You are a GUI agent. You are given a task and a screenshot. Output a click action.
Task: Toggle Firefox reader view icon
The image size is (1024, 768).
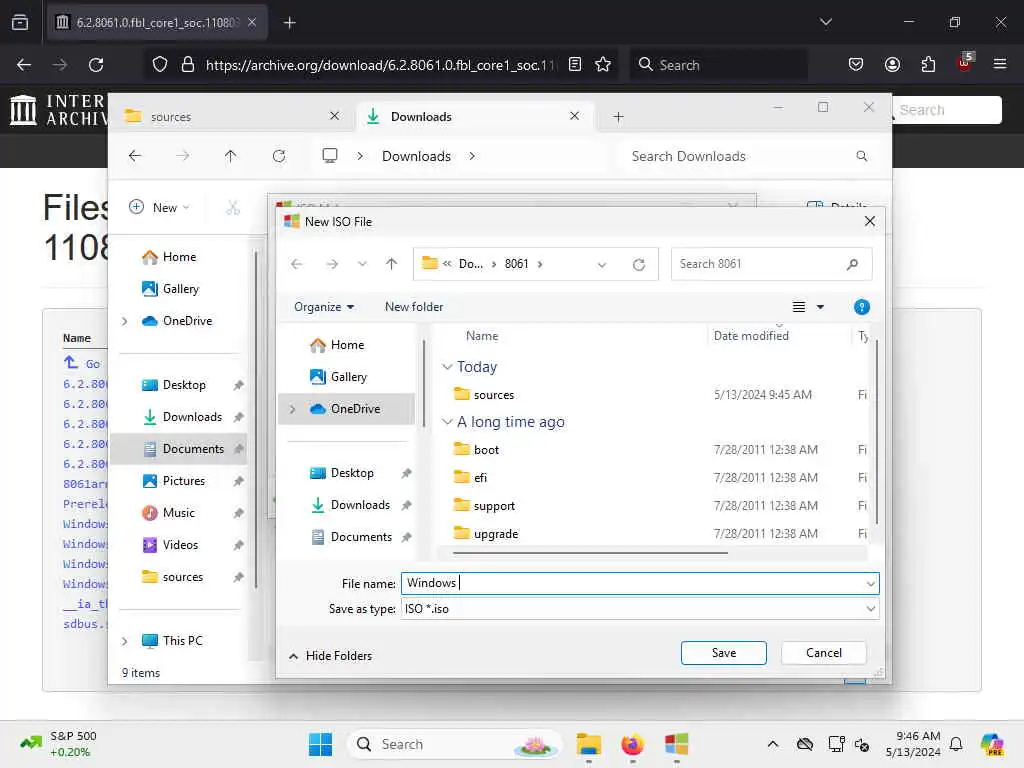coord(575,65)
